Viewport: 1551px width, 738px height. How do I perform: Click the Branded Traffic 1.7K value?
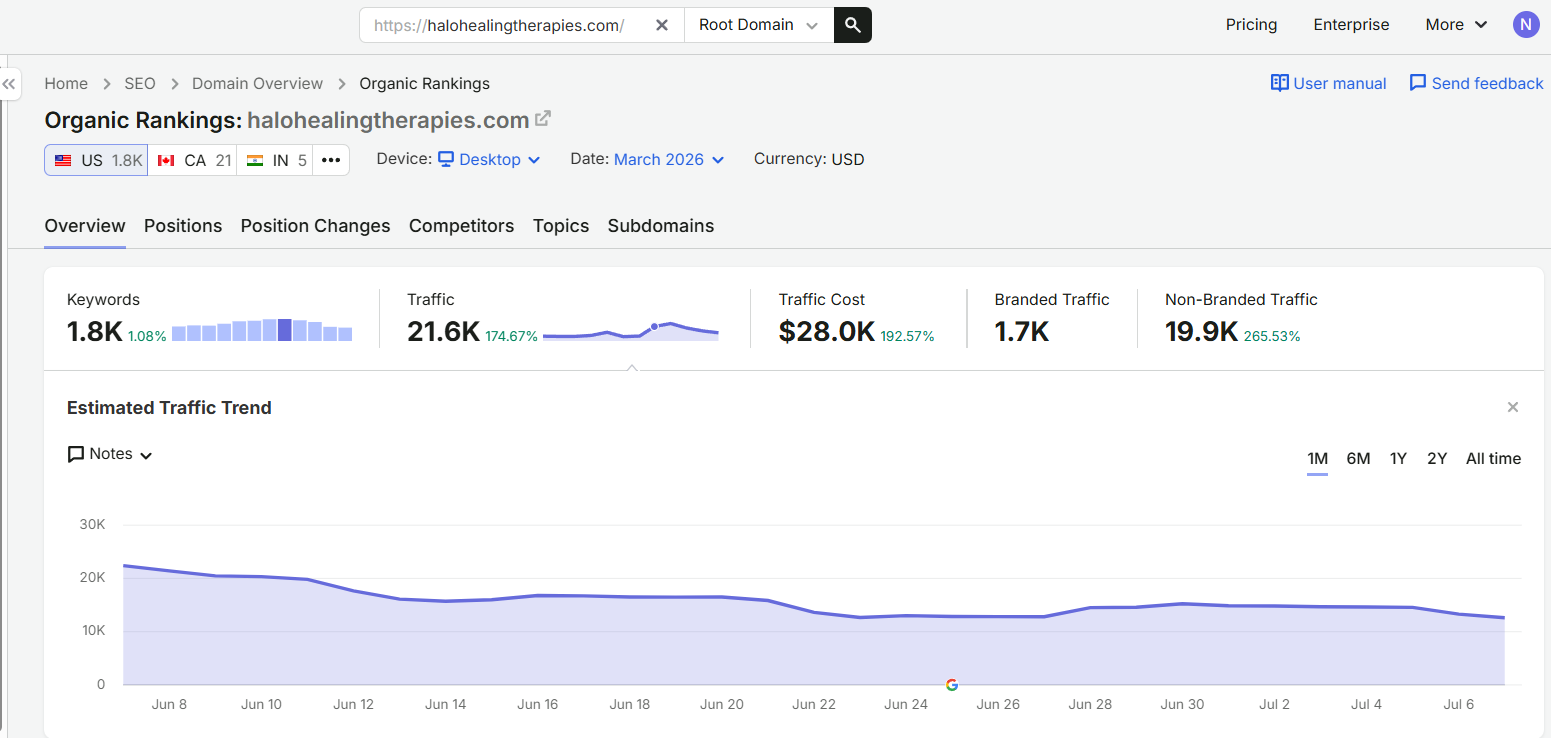[1022, 332]
